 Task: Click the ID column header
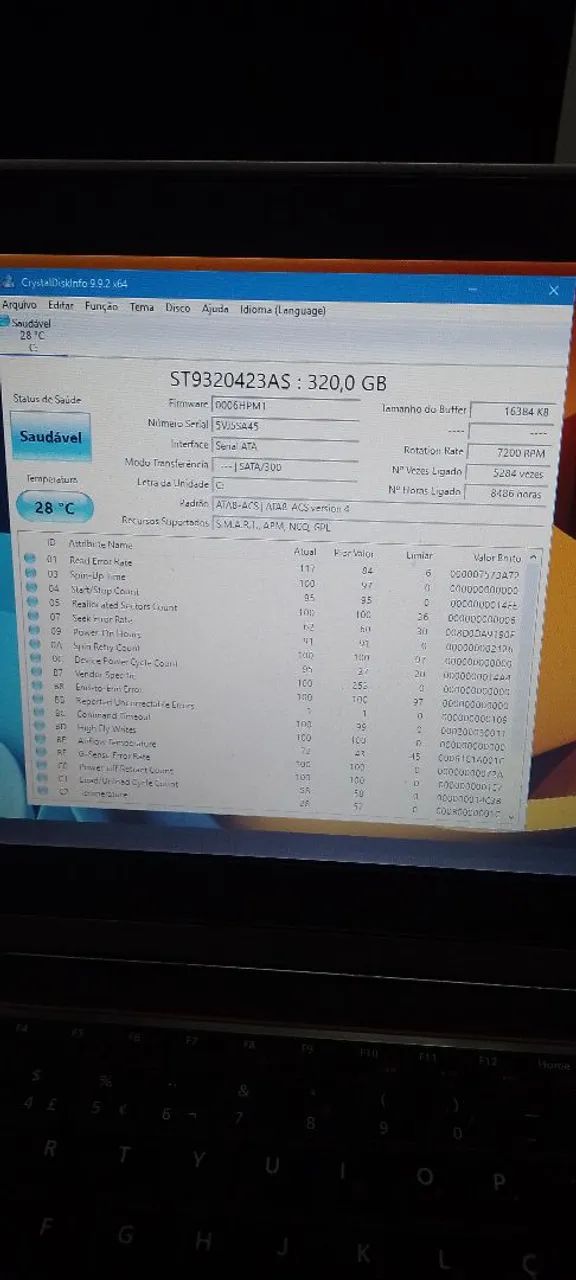tap(51, 543)
